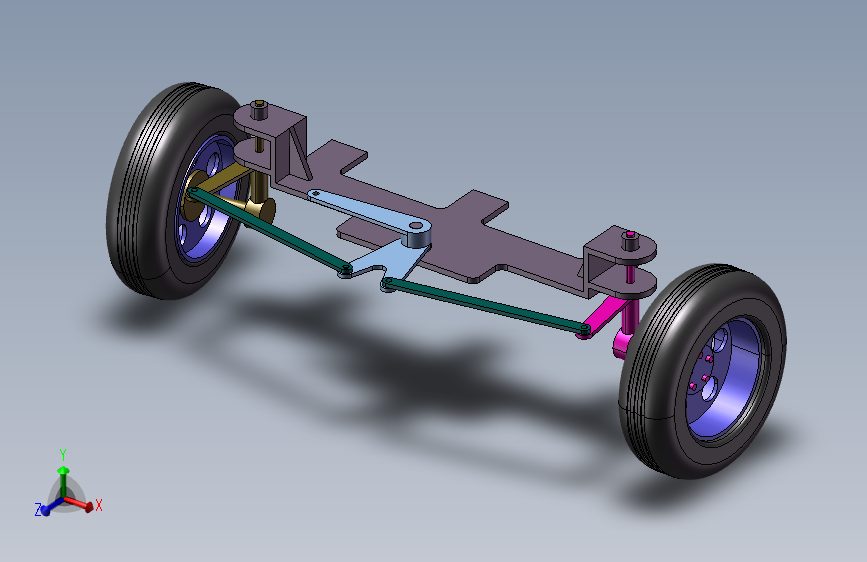
Task: Click the pin joining right tie rod to blue arm
Action: tap(387, 283)
